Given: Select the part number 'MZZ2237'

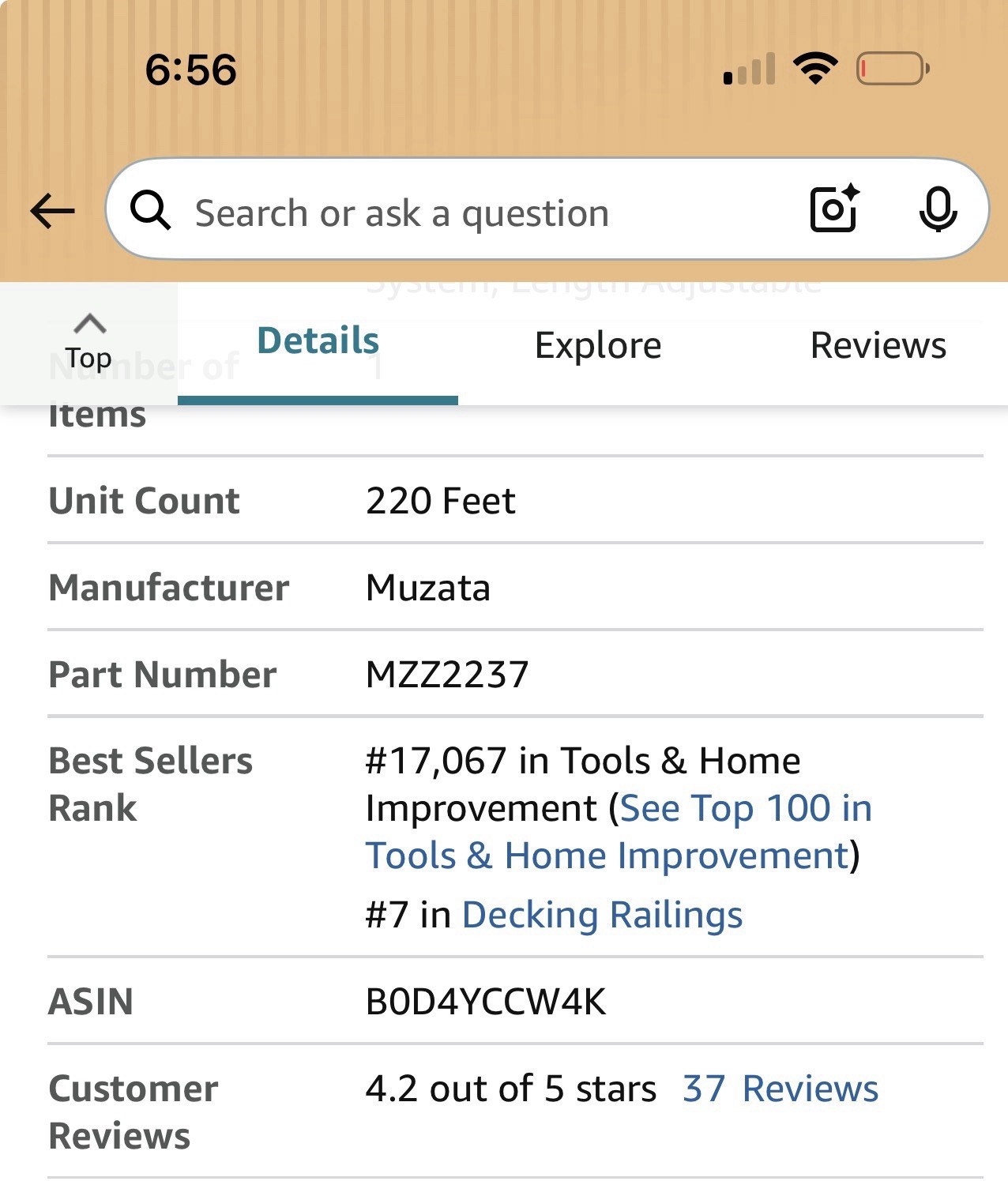Looking at the screenshot, I should [x=447, y=675].
